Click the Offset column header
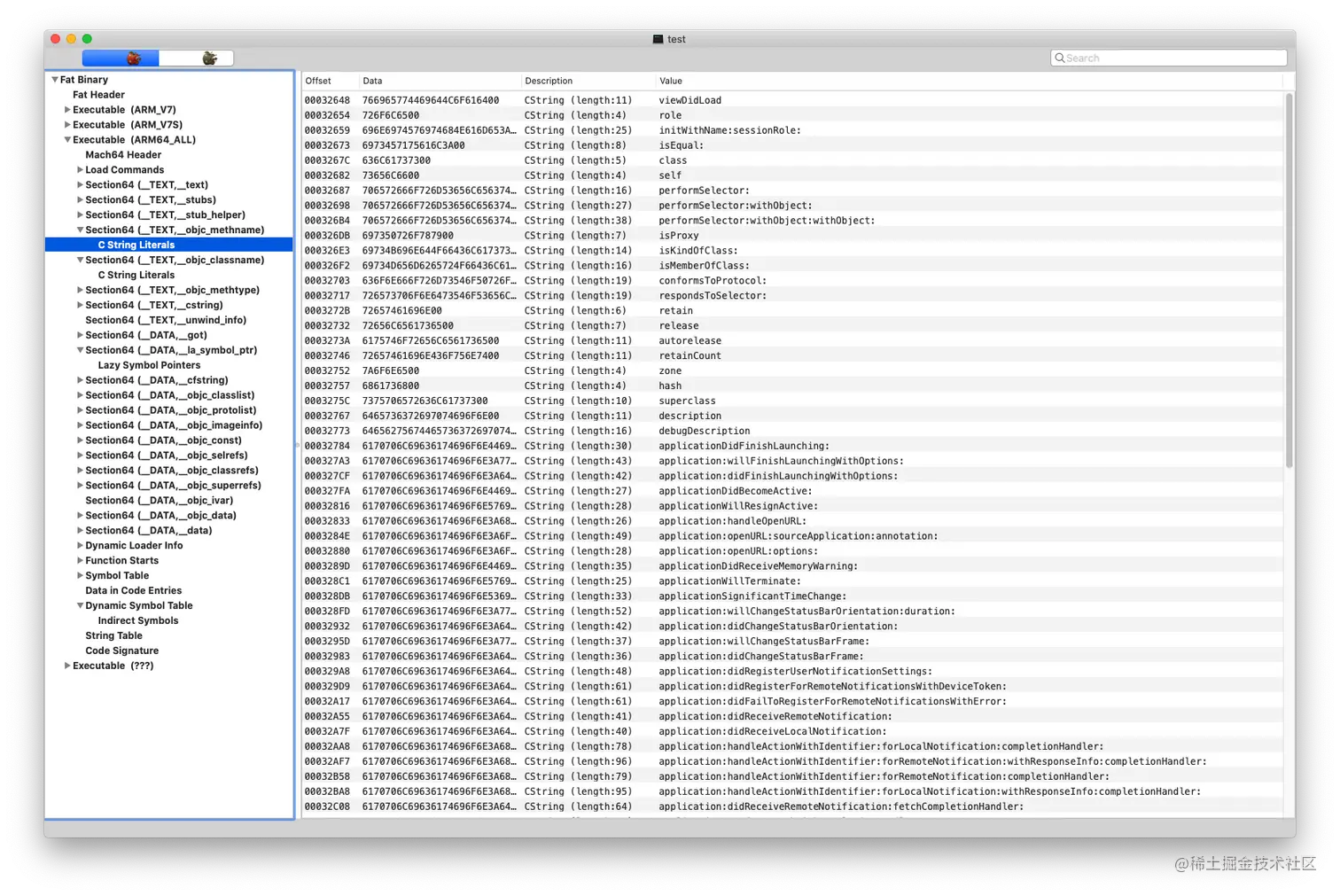Screen dimensions: 1340x896 click(329, 81)
